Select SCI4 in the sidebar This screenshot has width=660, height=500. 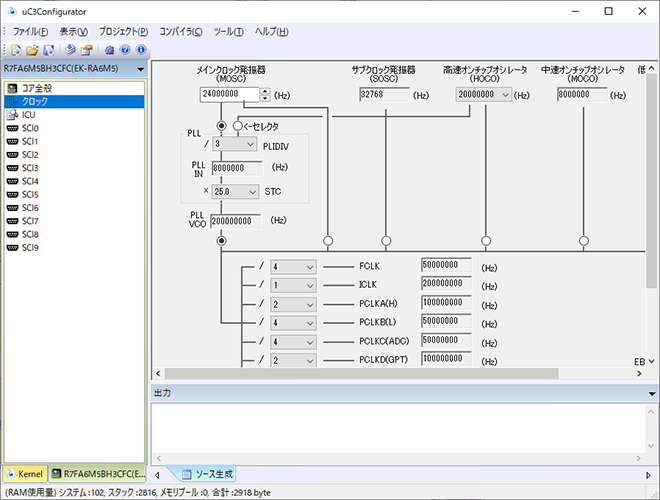75,181
